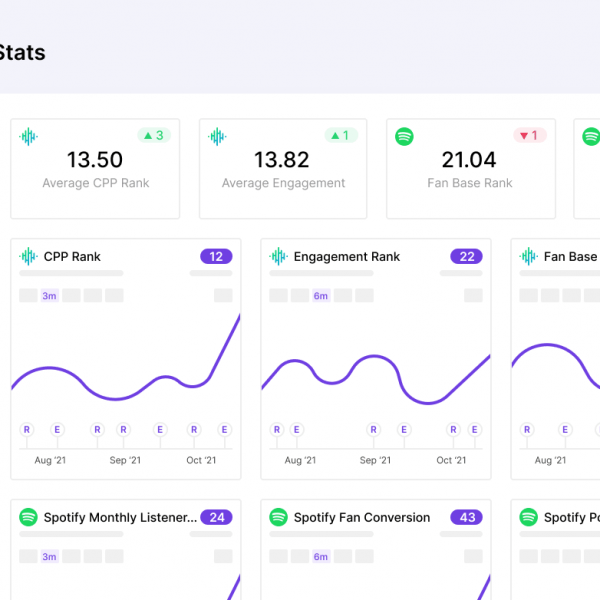Click the waveform icon beside Fan Base chart title

pyautogui.click(x=528, y=256)
